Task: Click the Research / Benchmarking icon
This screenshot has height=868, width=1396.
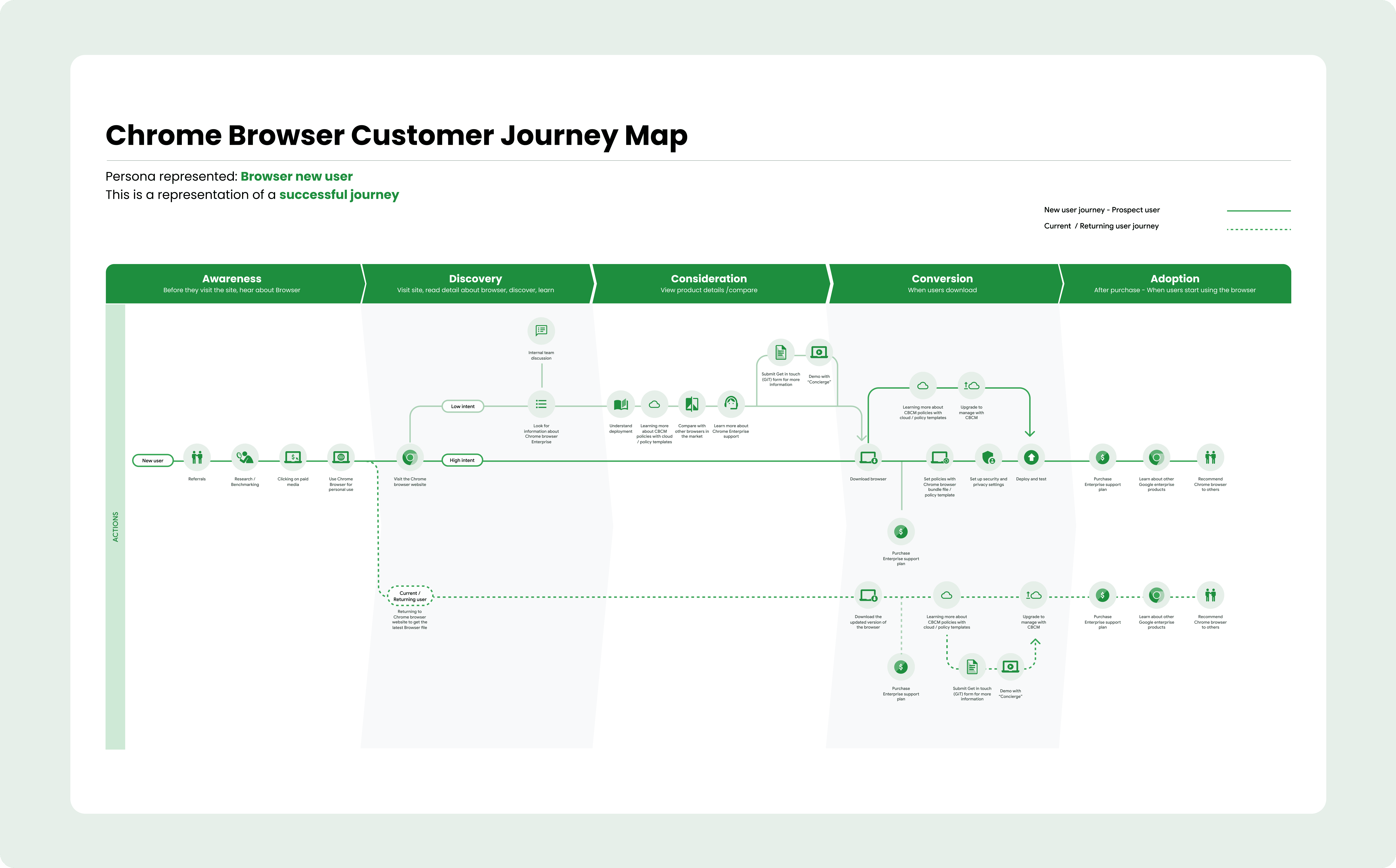Action: (x=245, y=458)
